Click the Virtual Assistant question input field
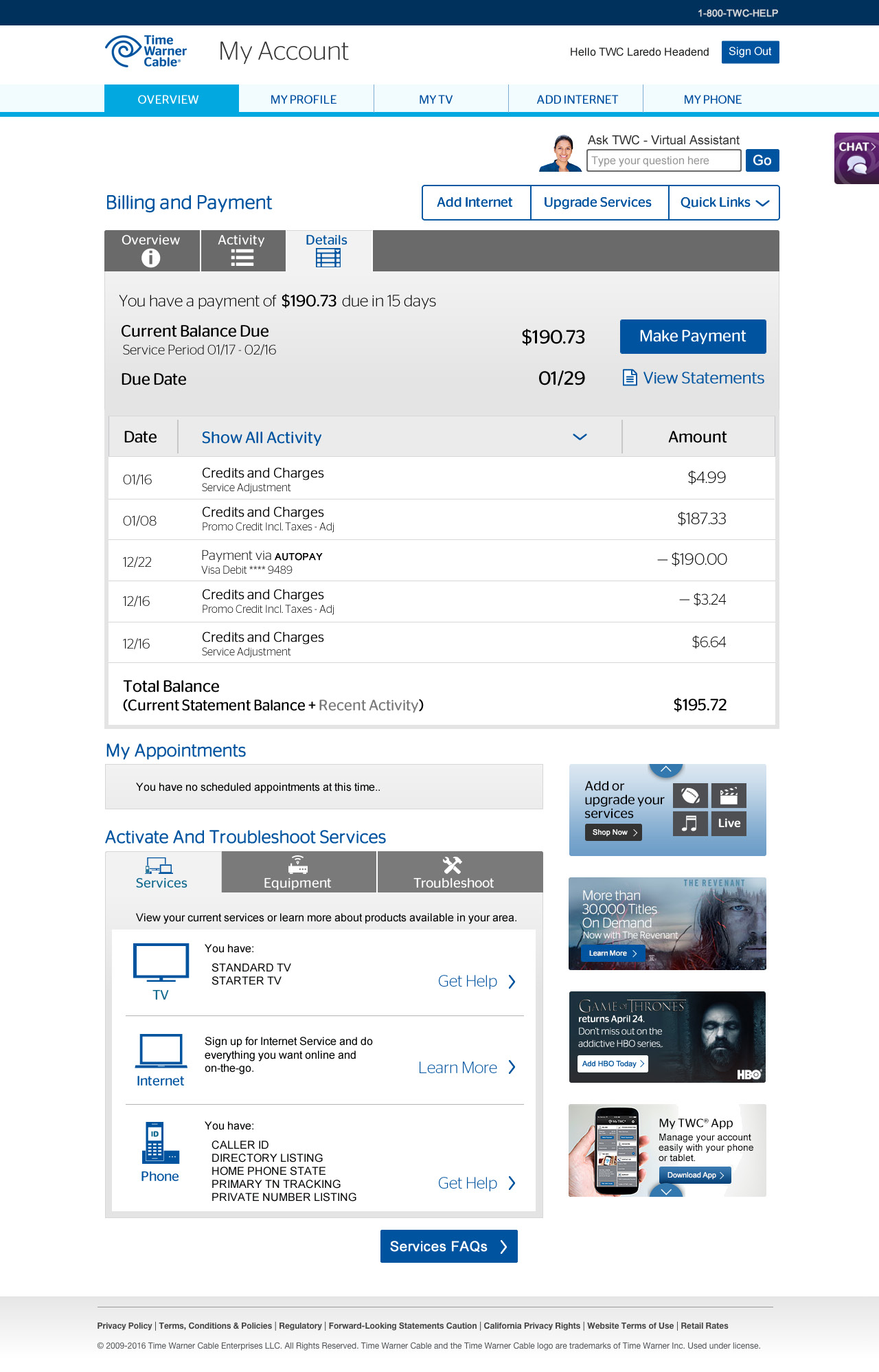Viewport: 879px width, 1372px height. tap(664, 160)
